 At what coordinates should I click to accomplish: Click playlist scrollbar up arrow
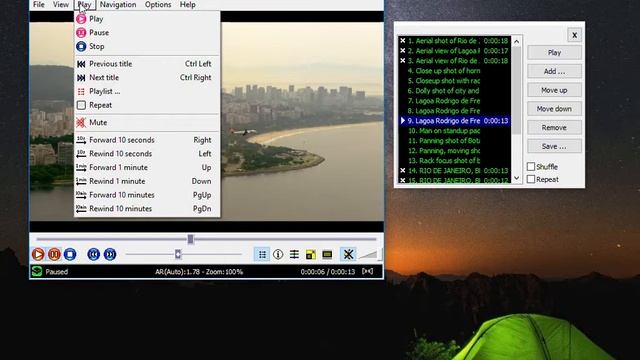click(x=517, y=41)
